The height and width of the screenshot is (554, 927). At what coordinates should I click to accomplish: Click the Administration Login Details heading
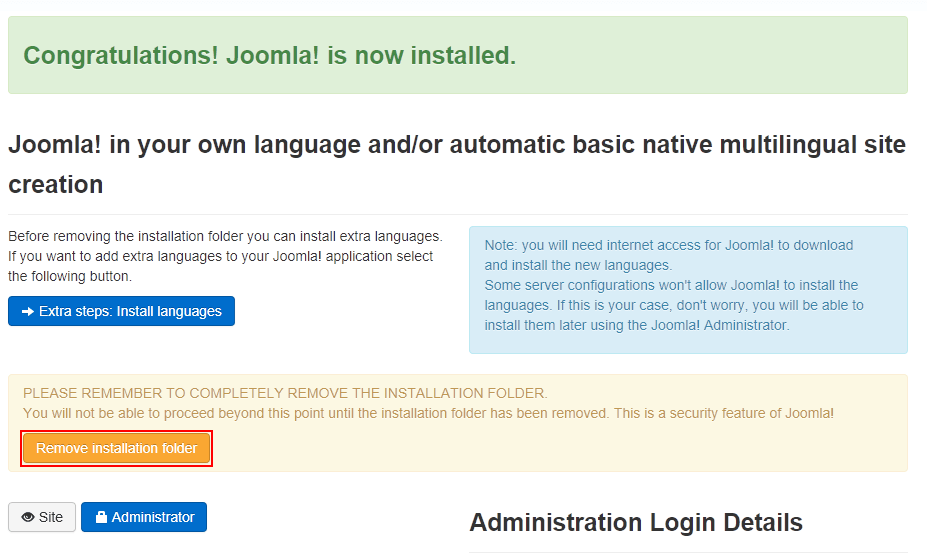click(x=636, y=523)
